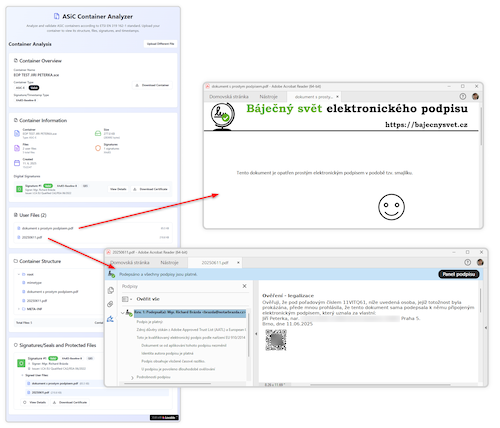Open the profile avatar in lower Acrobat window
This screenshot has width=500, height=428.
point(480,262)
